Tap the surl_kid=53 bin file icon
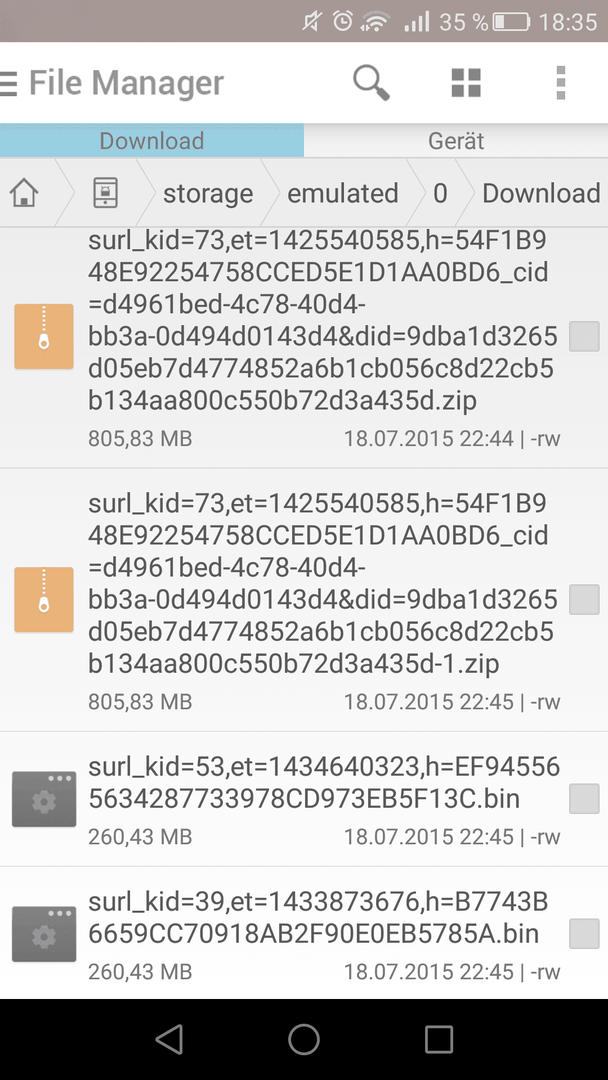608x1080 pixels. pyautogui.click(x=44, y=799)
